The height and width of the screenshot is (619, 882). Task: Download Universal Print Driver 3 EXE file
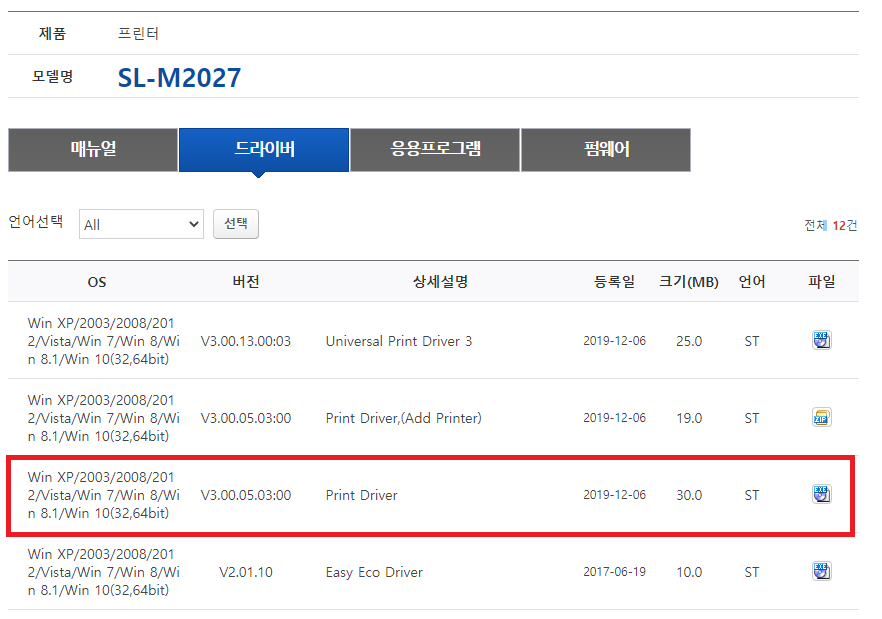(x=821, y=340)
